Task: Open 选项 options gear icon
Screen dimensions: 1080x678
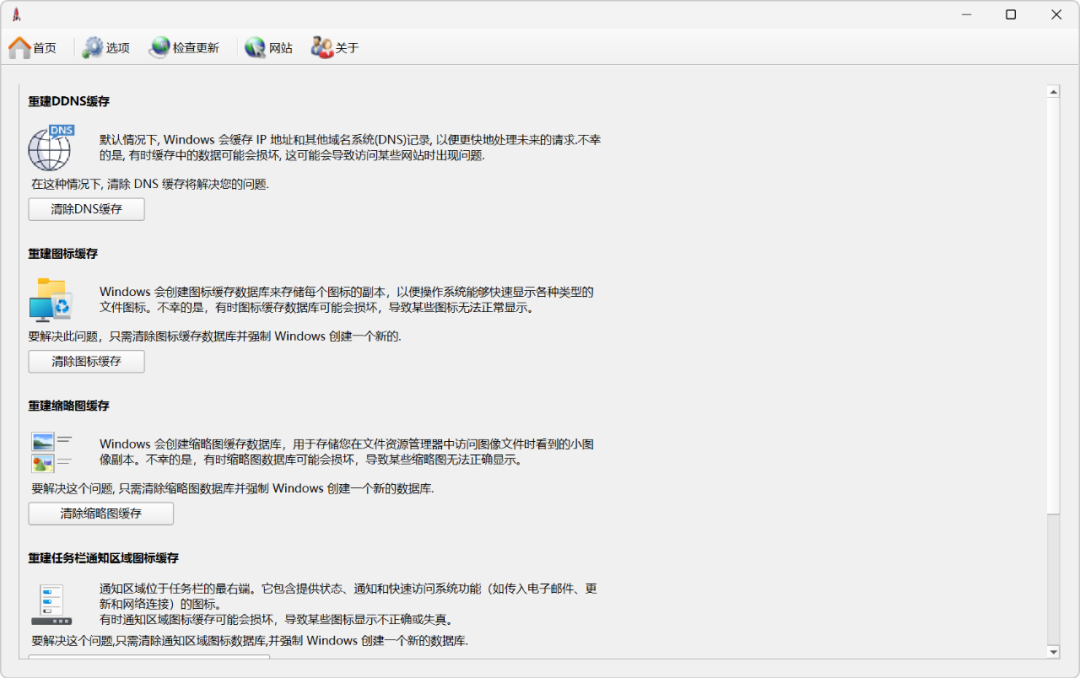Action: (x=92, y=48)
